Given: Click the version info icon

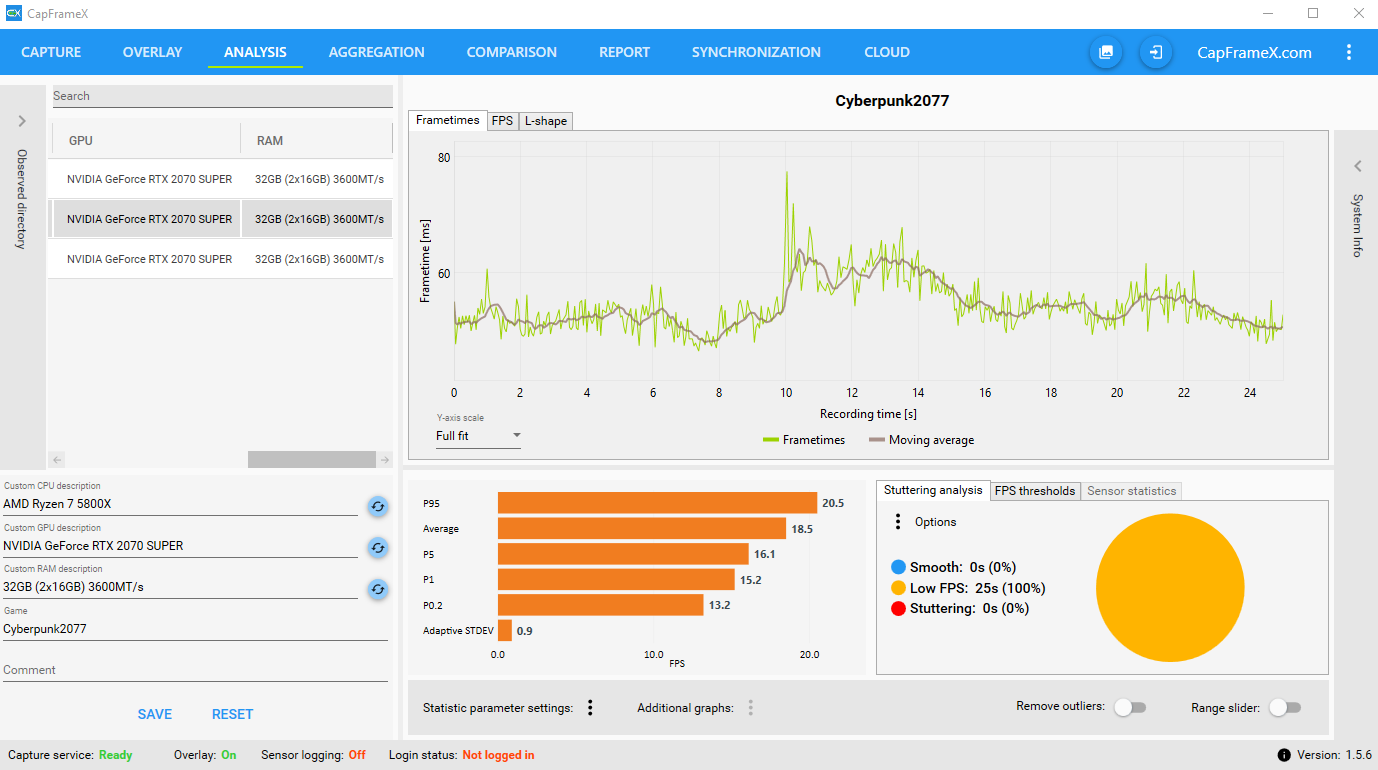Looking at the screenshot, I should point(1284,755).
